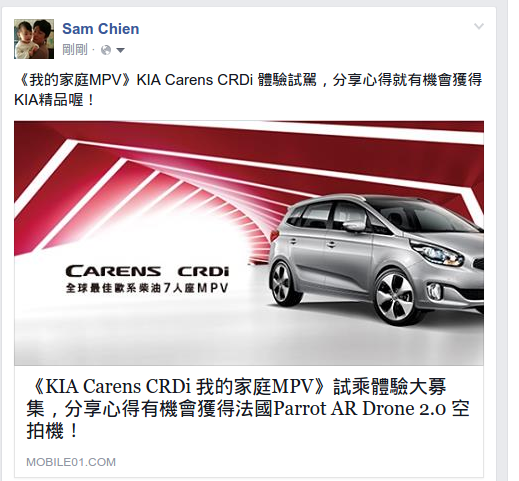The image size is (519, 481).
Task: Open Sam Chien's profile photo
Action: [x=34, y=39]
